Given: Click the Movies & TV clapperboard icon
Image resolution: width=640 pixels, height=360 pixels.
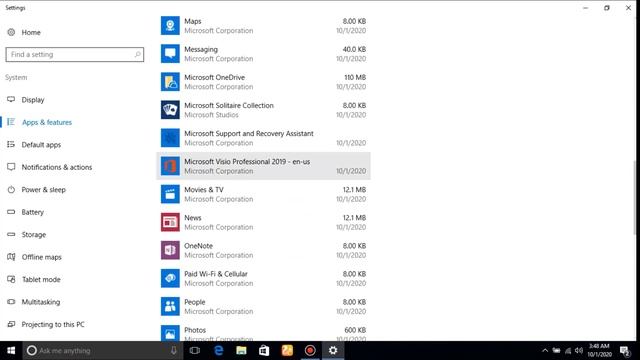Looking at the screenshot, I should tap(170, 194).
